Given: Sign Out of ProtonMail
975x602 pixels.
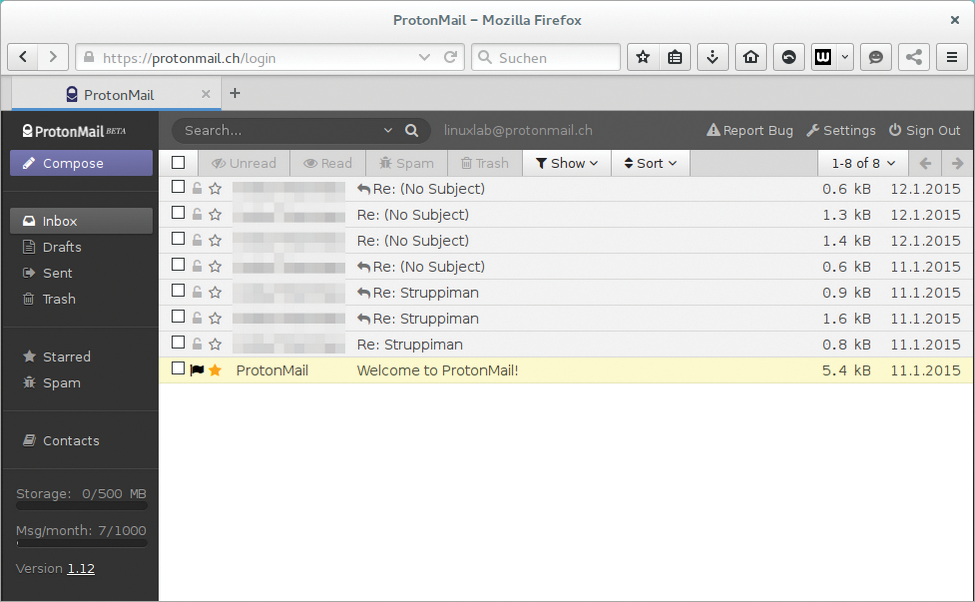Looking at the screenshot, I should click(924, 130).
